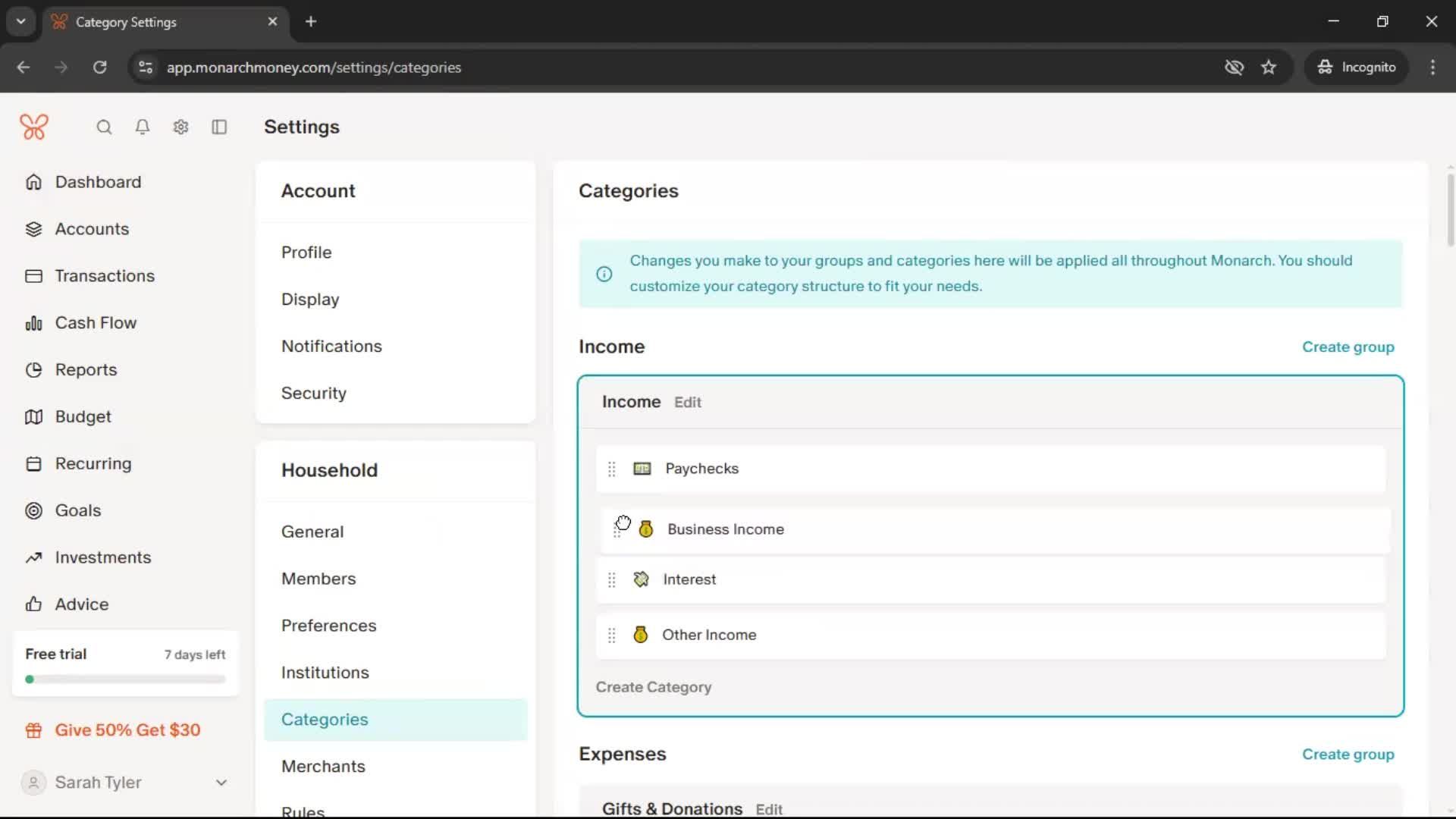
Task: Click the Interest category icon
Action: click(x=641, y=579)
